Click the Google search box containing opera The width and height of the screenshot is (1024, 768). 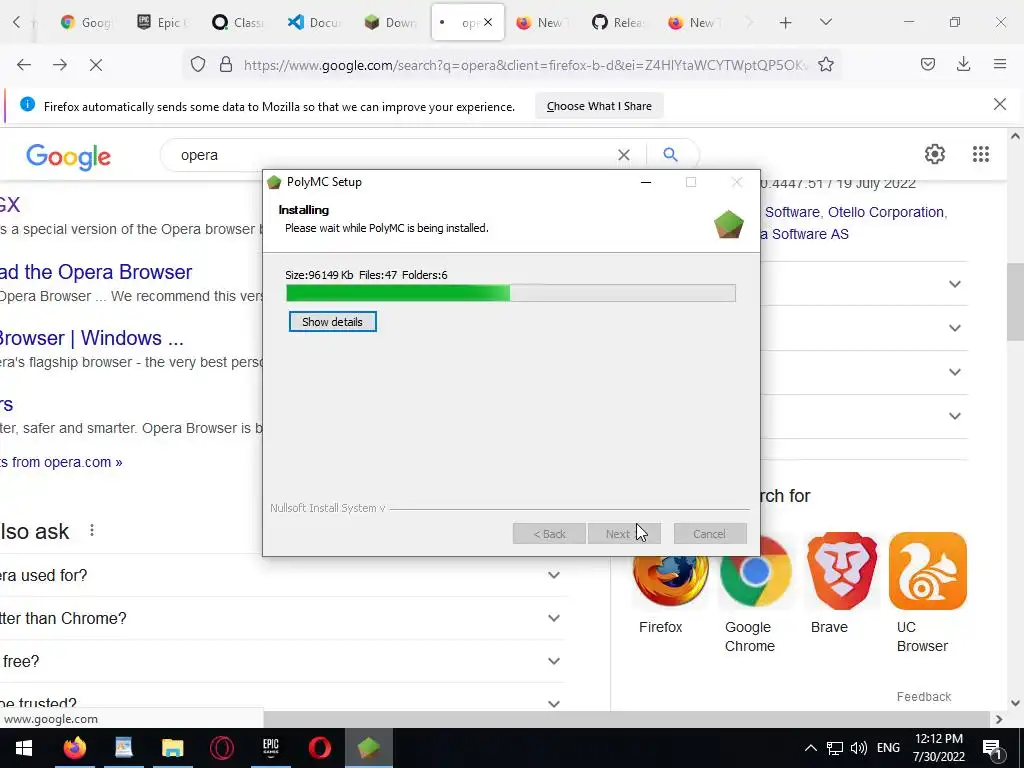pos(392,155)
